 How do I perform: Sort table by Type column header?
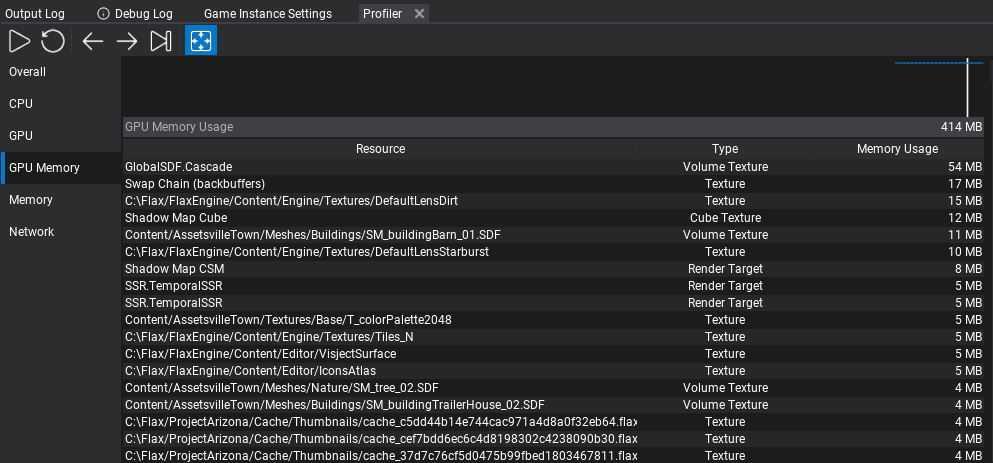point(724,149)
